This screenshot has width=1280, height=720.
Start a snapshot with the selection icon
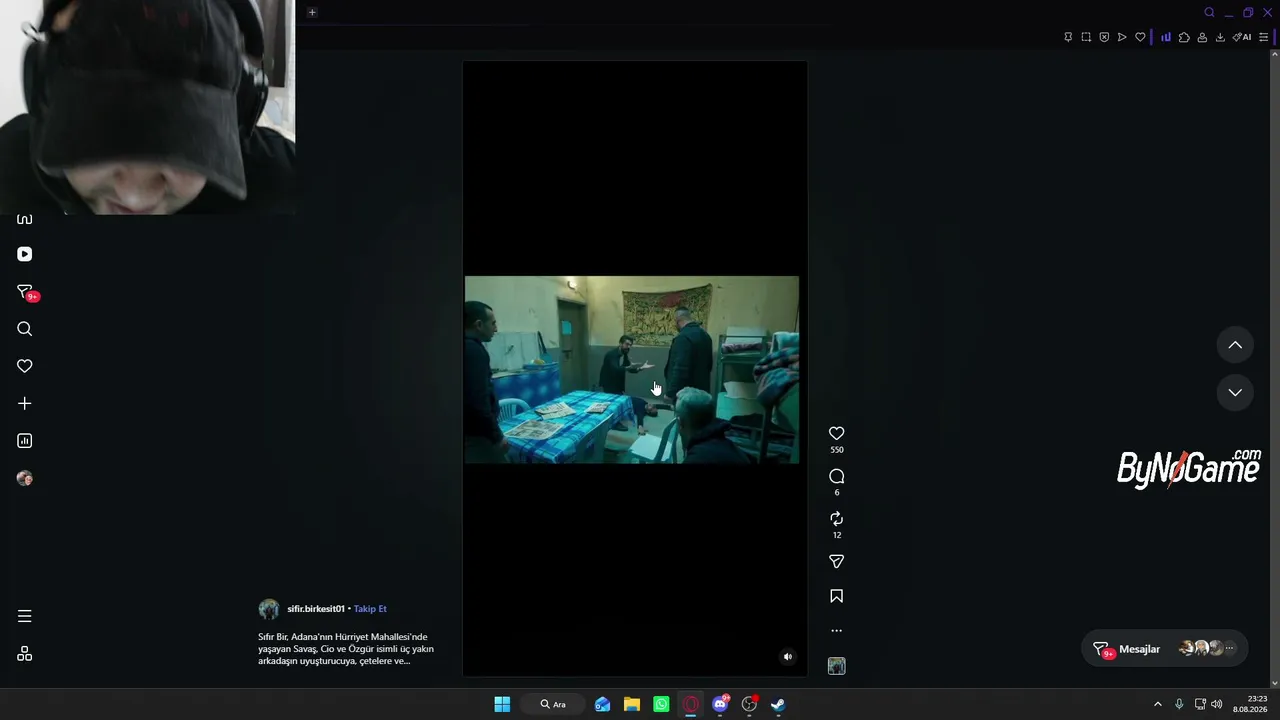tap(1086, 37)
